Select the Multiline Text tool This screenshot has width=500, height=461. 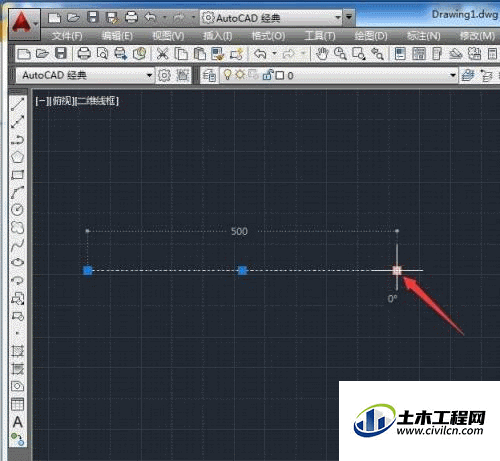(17, 422)
